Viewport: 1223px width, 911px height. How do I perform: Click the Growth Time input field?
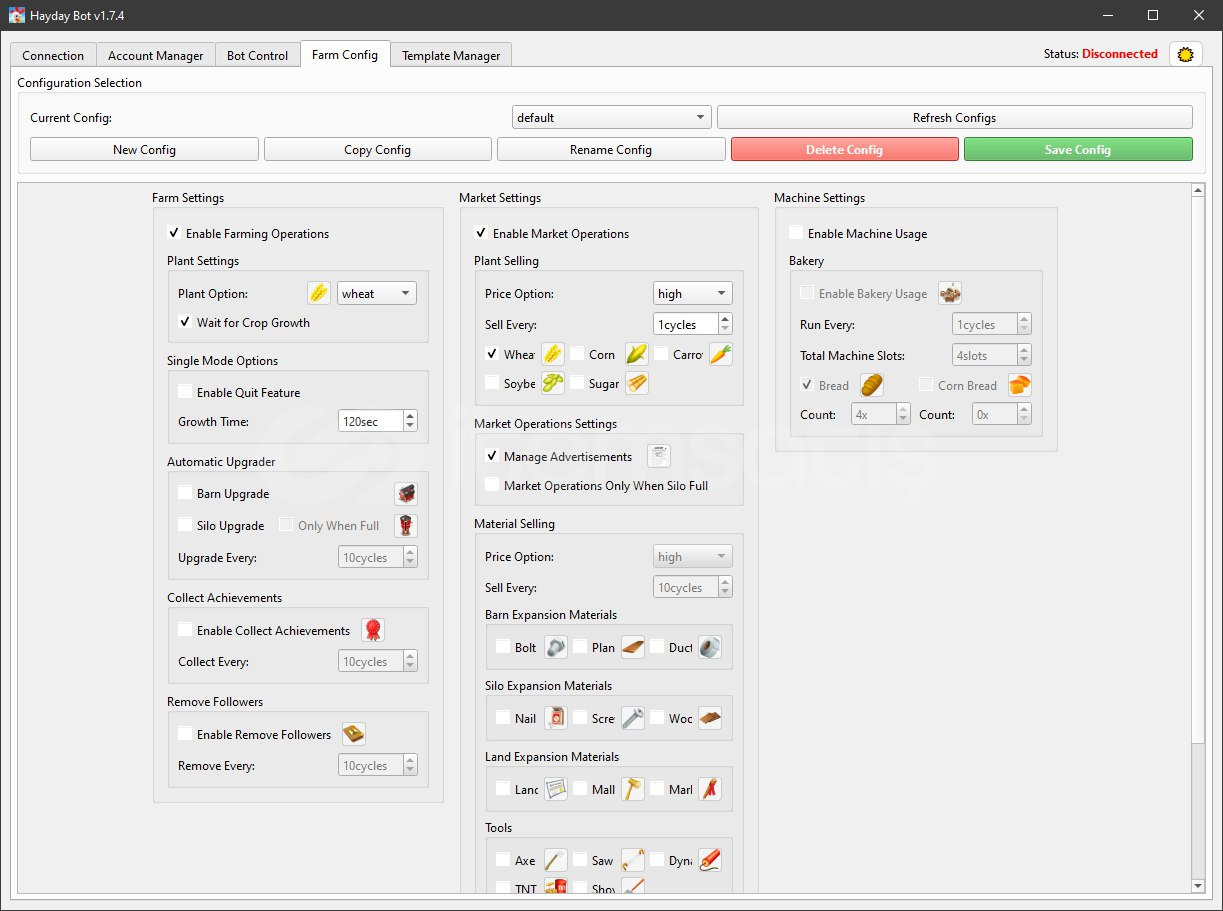click(x=369, y=422)
